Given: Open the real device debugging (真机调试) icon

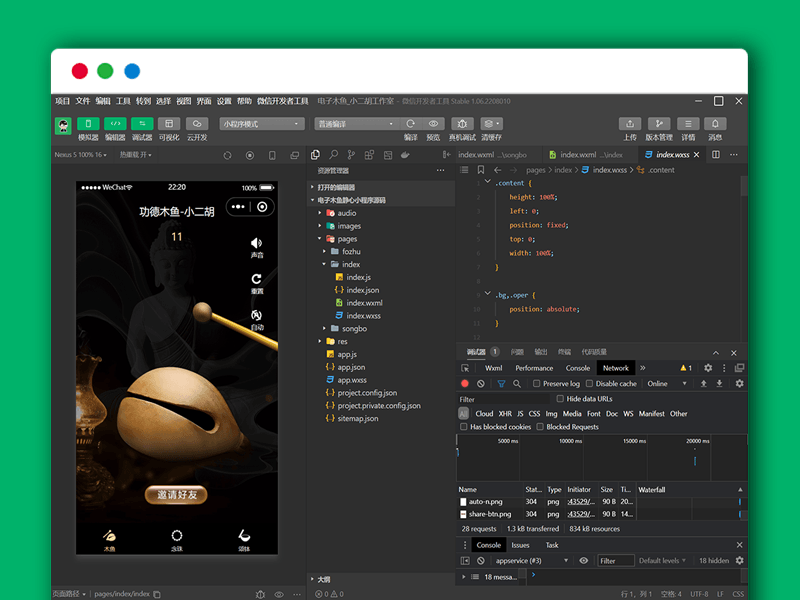Looking at the screenshot, I should point(462,124).
